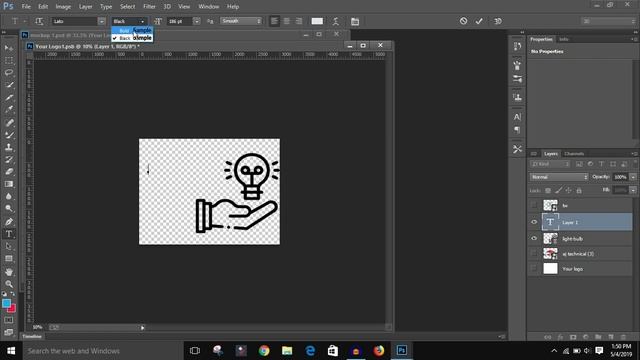Click the background color swatch
The width and height of the screenshot is (640, 360).
(12, 309)
